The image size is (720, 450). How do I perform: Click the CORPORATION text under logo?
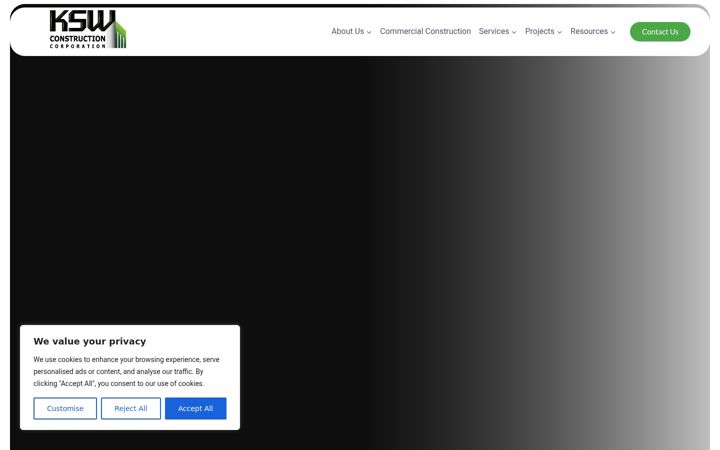pyautogui.click(x=78, y=46)
